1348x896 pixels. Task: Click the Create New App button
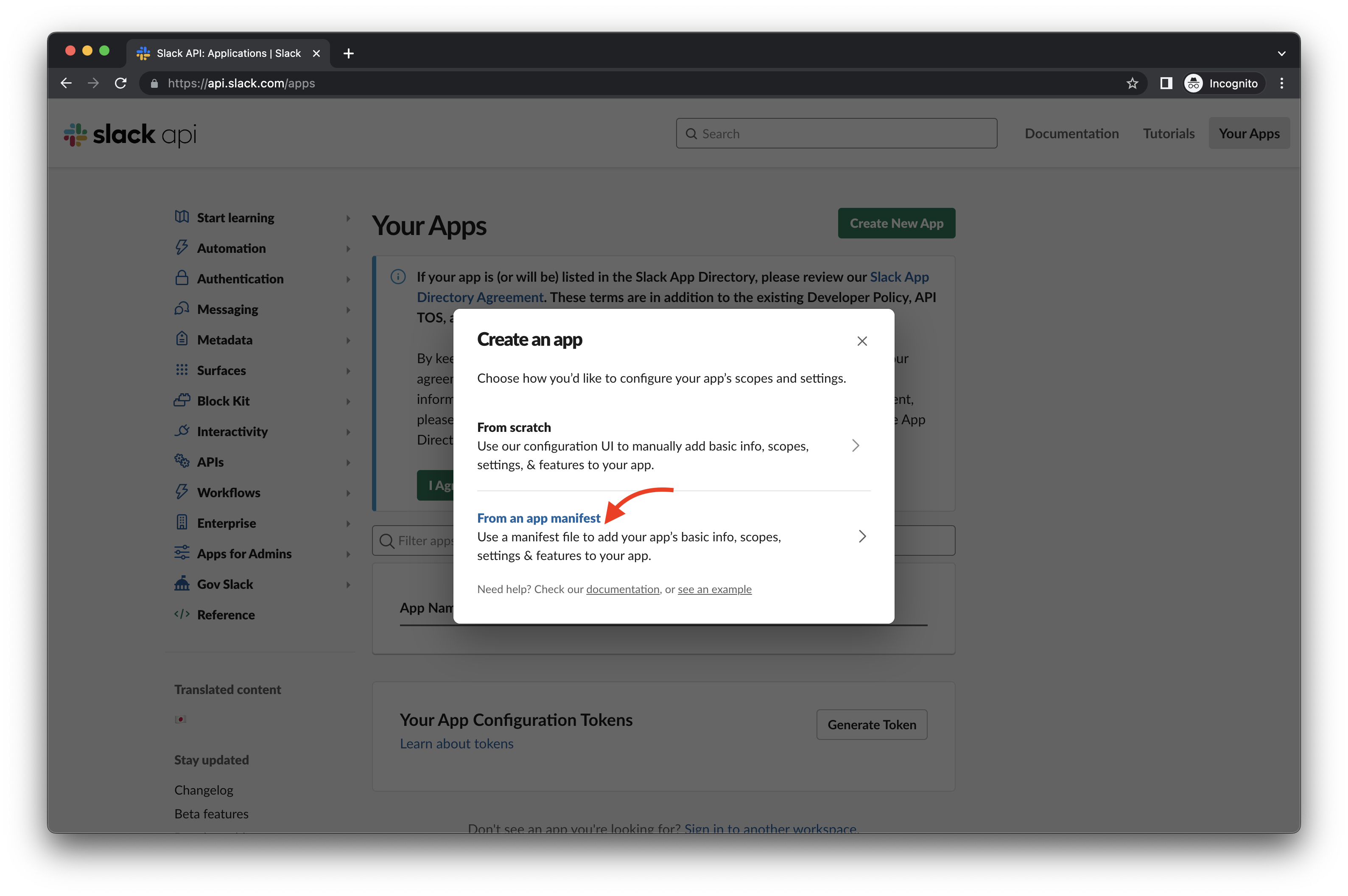[x=896, y=224]
